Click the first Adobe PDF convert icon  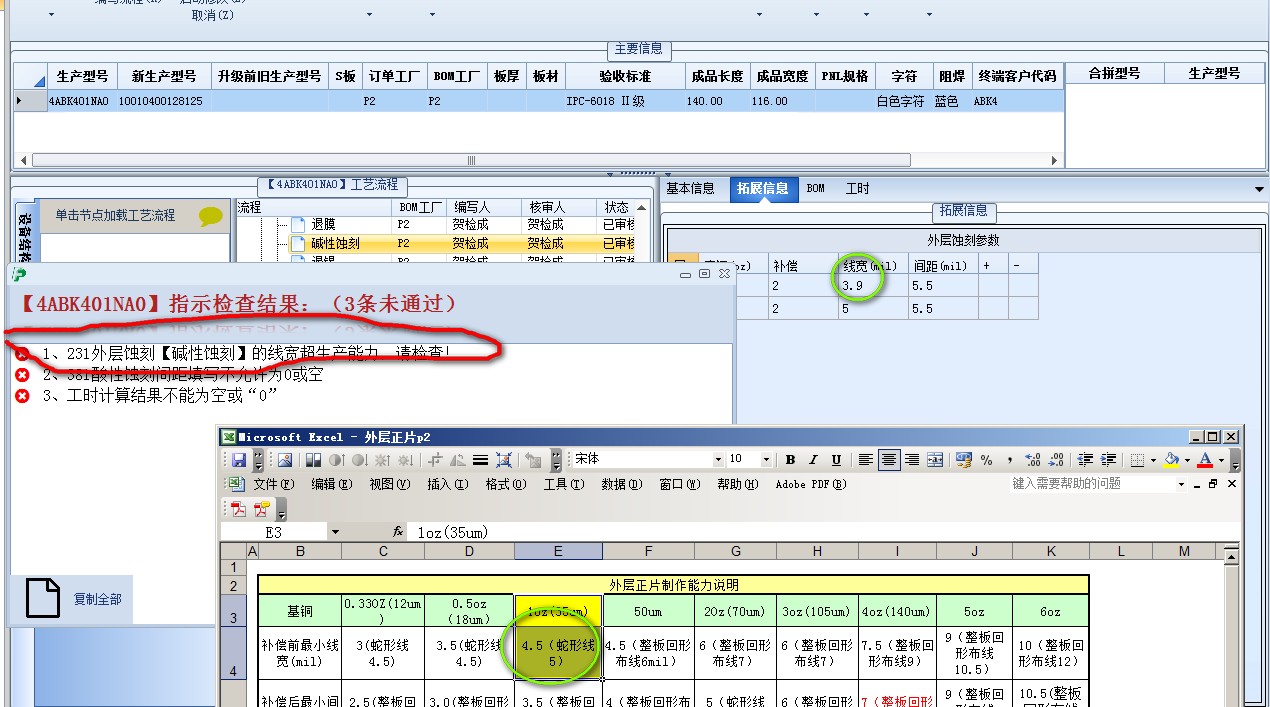pyautogui.click(x=238, y=509)
